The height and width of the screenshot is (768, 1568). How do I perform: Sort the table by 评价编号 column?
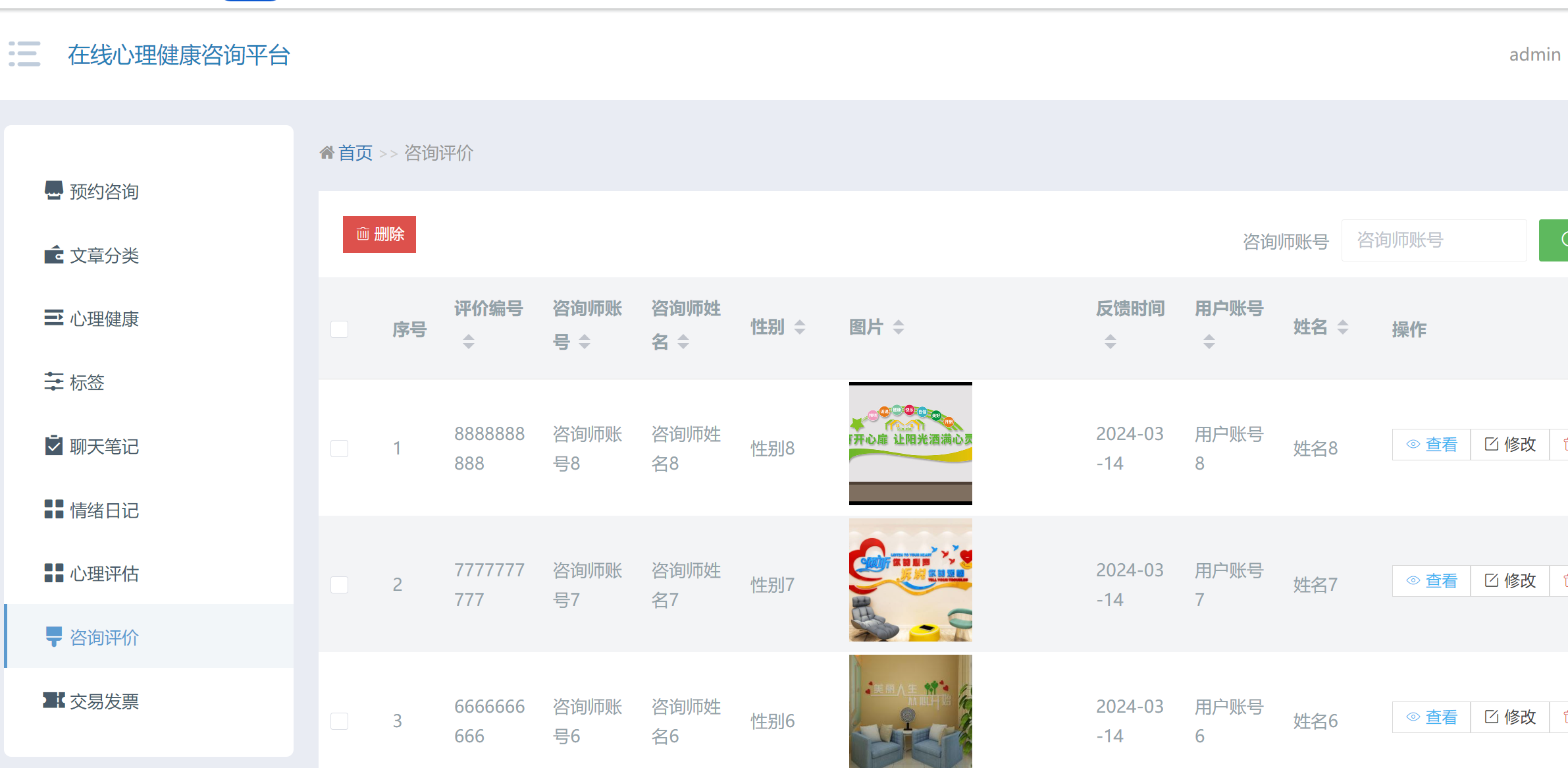point(468,341)
